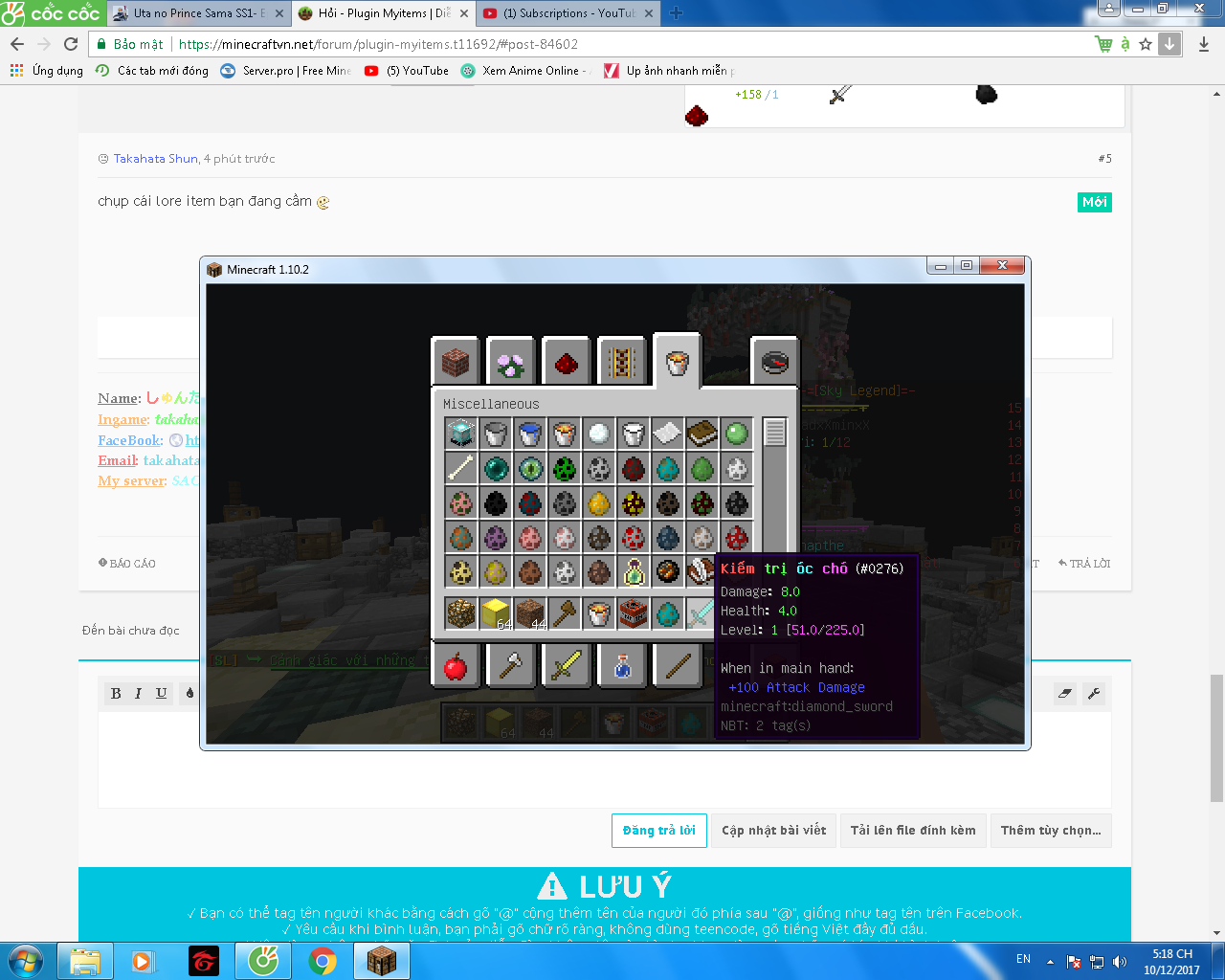
Task: Open the Decoration Blocks flower tab
Action: [511, 362]
